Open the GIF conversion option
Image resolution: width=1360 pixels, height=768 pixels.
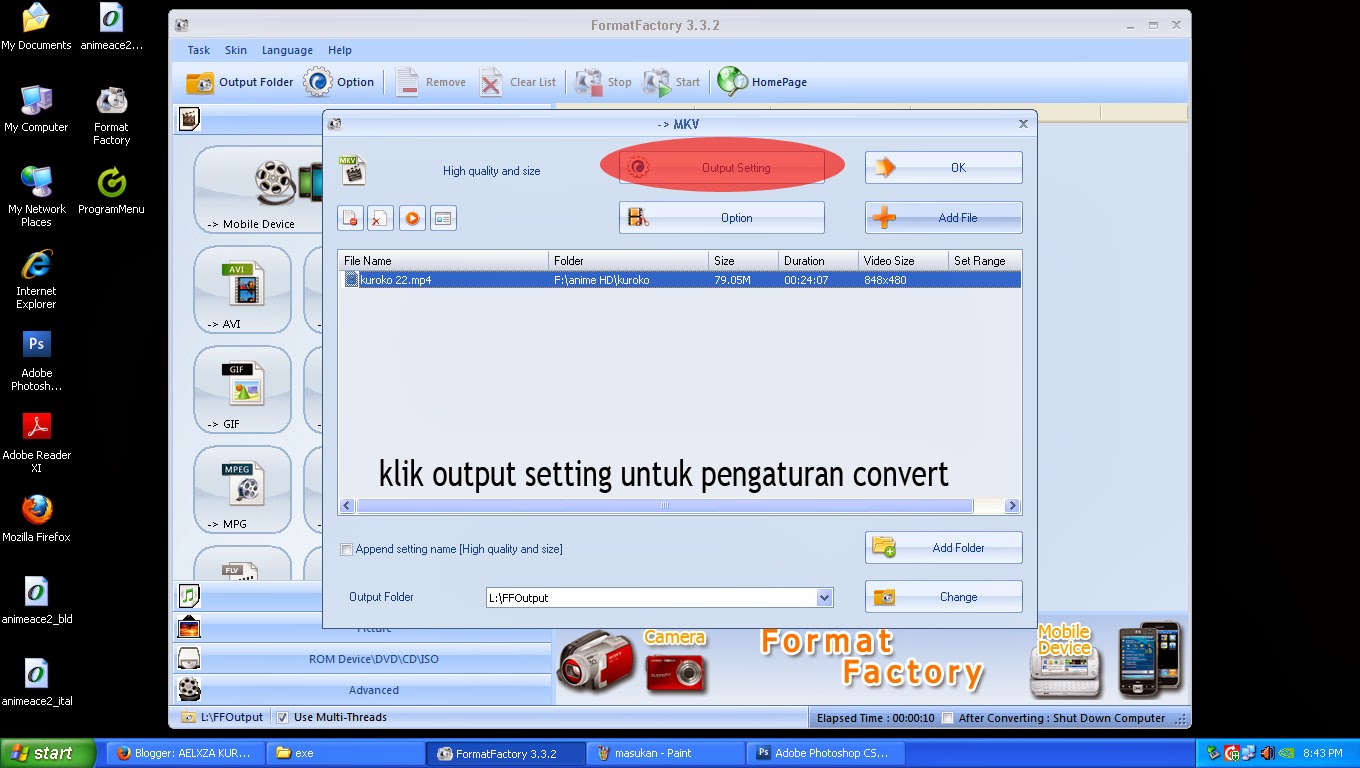tap(242, 390)
